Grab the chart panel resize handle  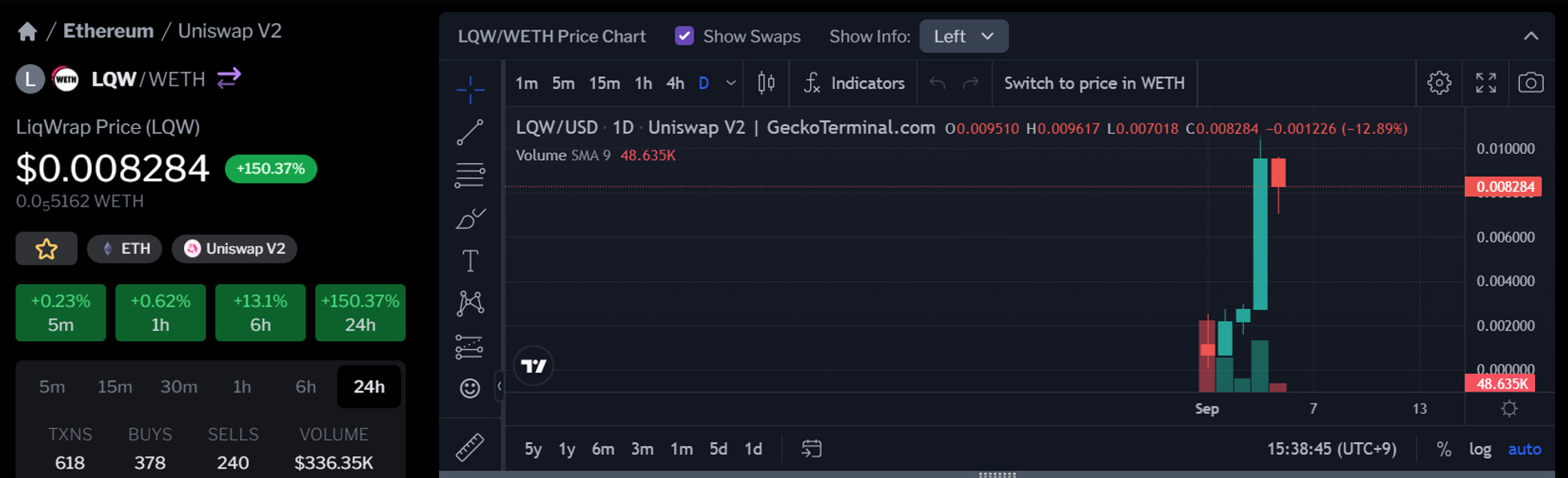click(997, 474)
